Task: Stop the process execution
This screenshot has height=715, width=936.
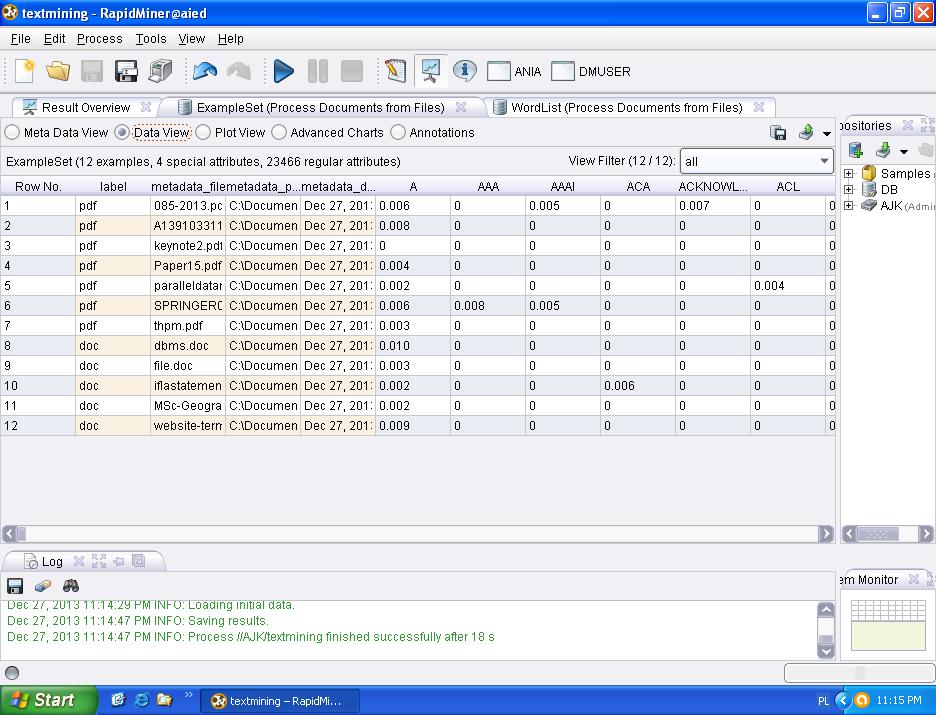Action: pyautogui.click(x=352, y=71)
